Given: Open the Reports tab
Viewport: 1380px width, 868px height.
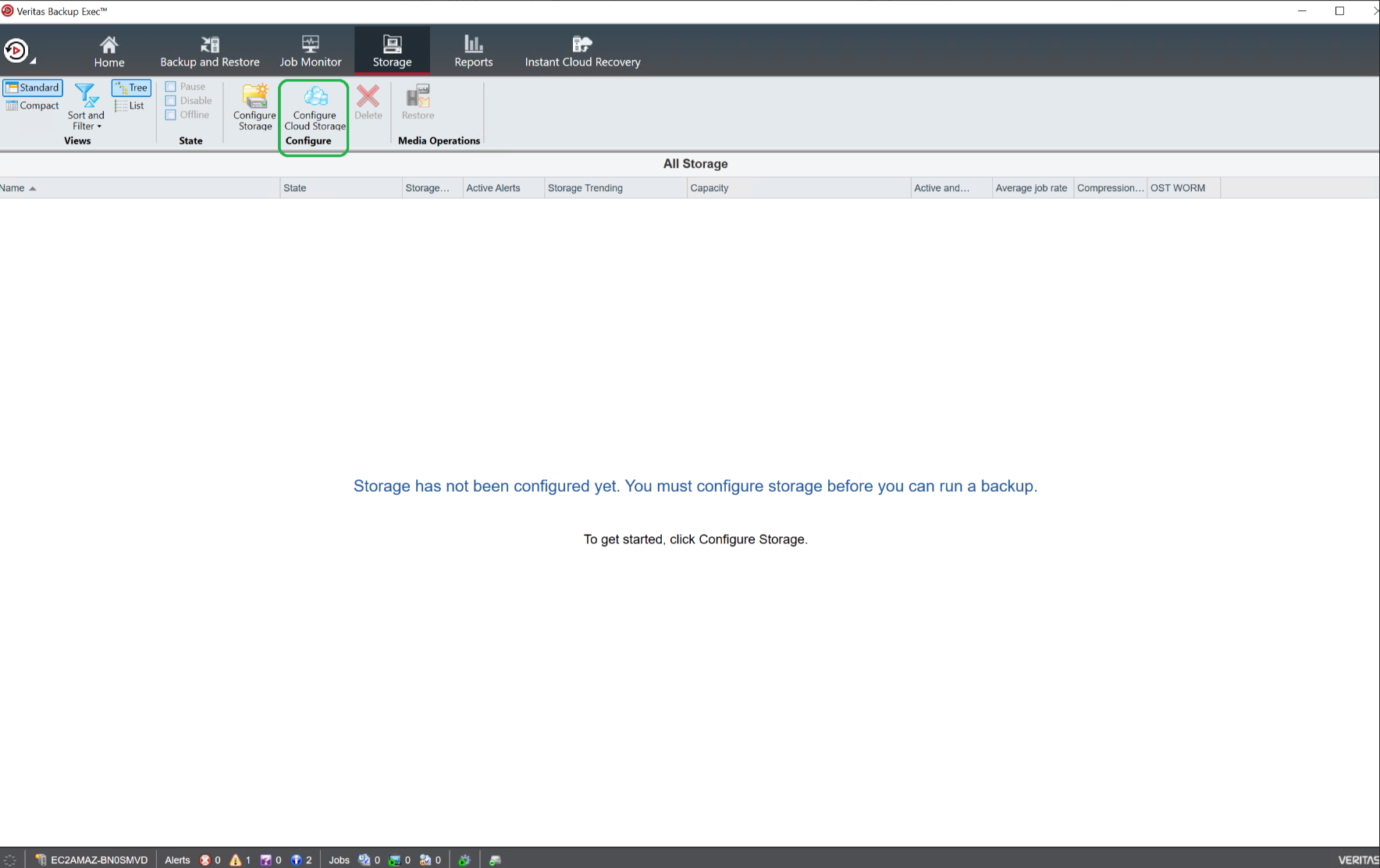Looking at the screenshot, I should (474, 52).
